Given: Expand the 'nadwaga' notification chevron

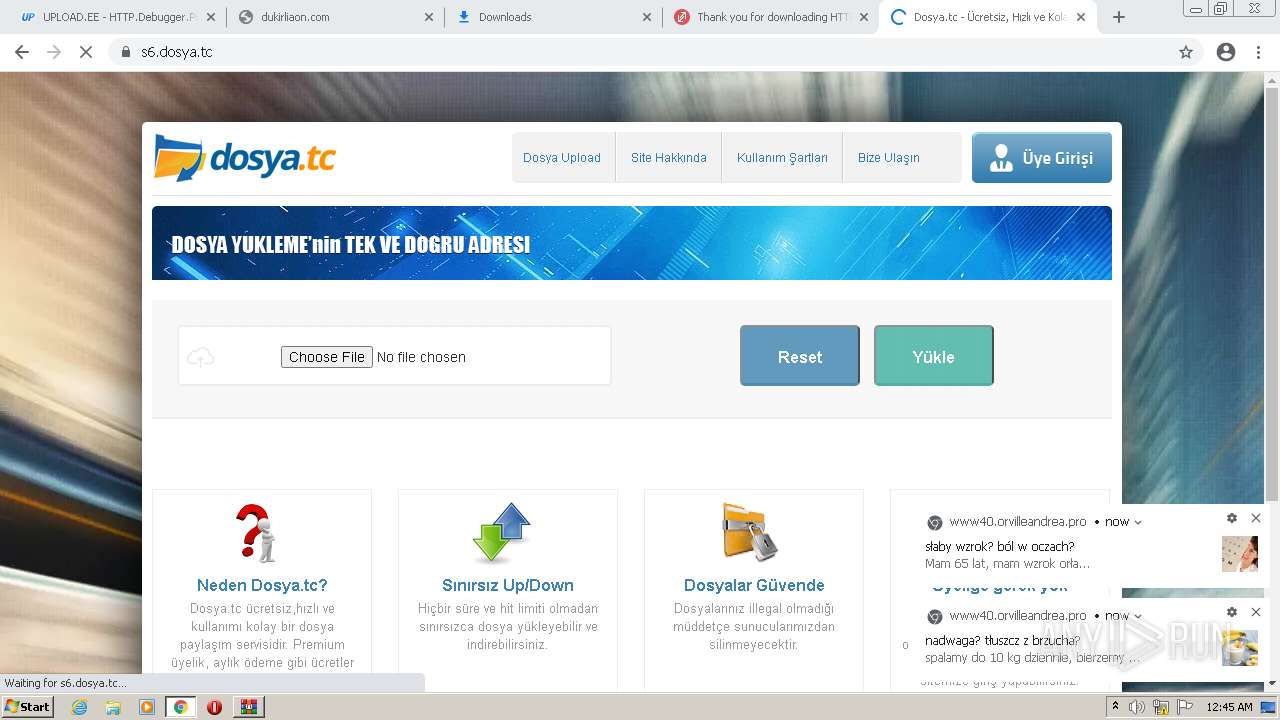Looking at the screenshot, I should (1138, 616).
